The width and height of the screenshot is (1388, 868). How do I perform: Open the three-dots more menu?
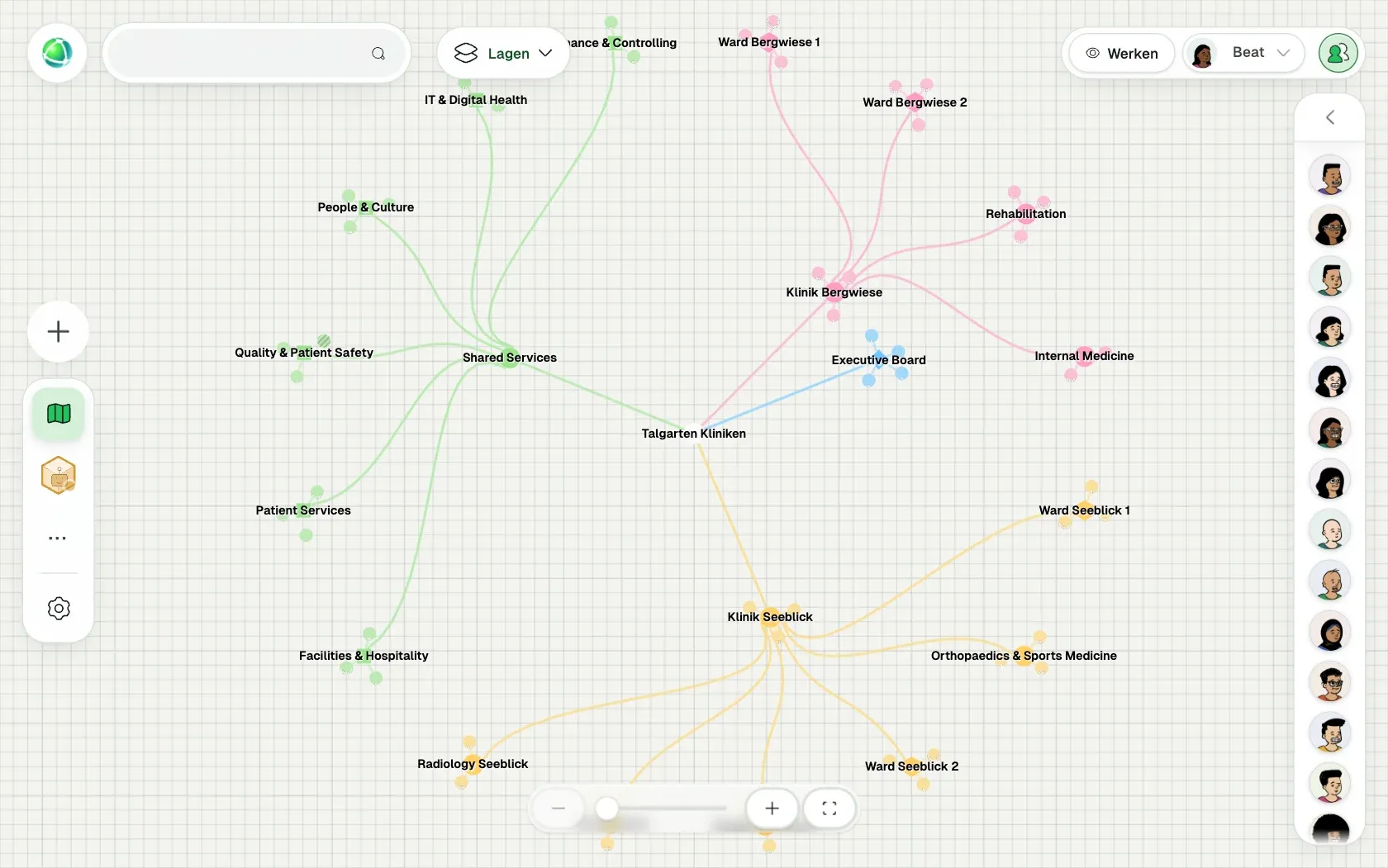58,538
